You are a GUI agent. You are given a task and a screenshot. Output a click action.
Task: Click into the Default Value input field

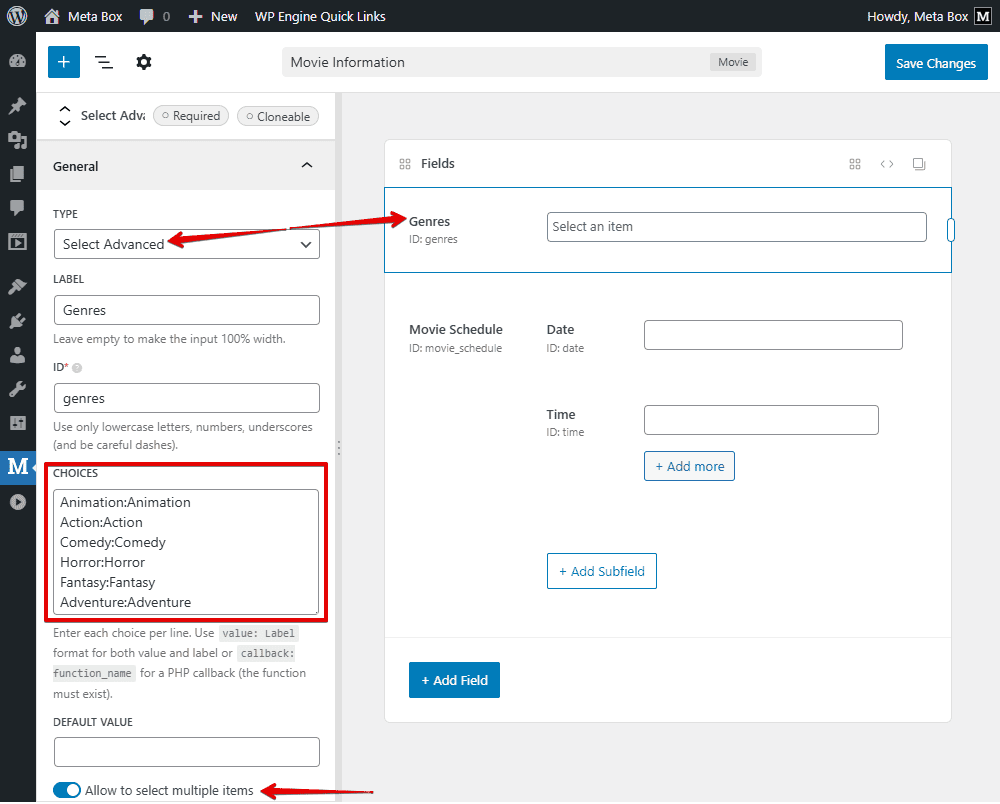coord(187,752)
